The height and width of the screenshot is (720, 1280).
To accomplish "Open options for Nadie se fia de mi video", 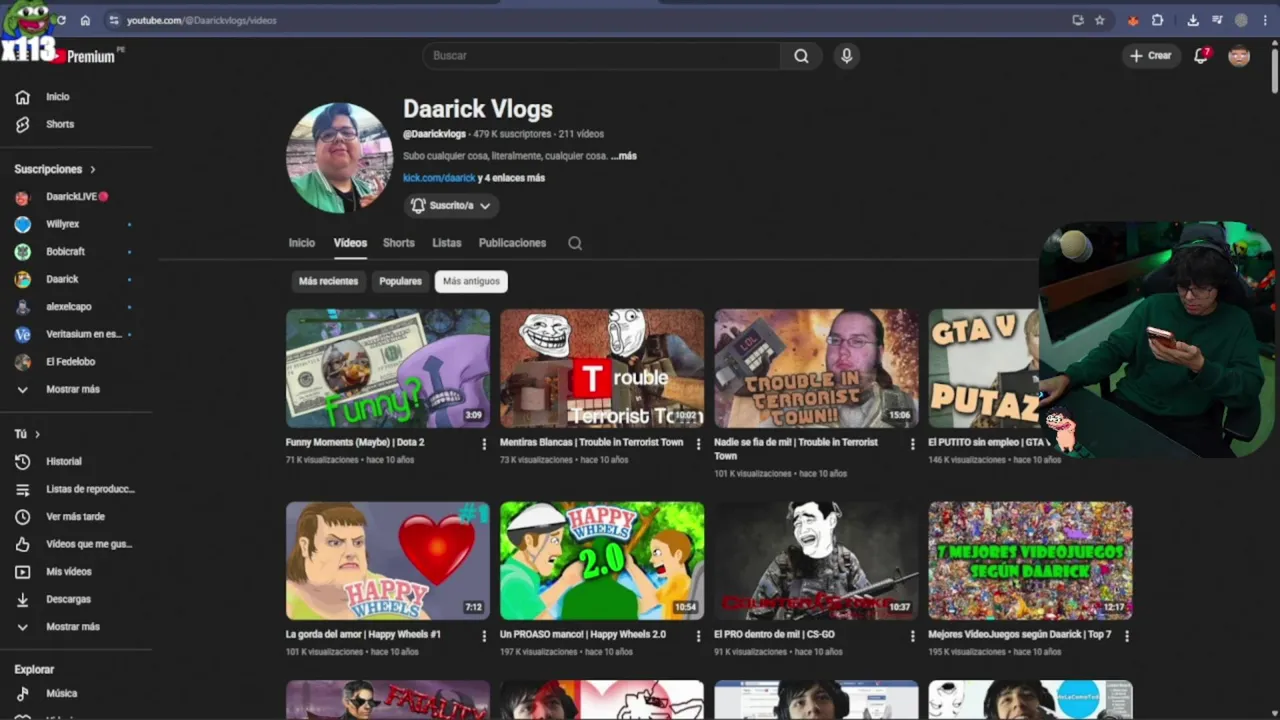I will pos(912,444).
